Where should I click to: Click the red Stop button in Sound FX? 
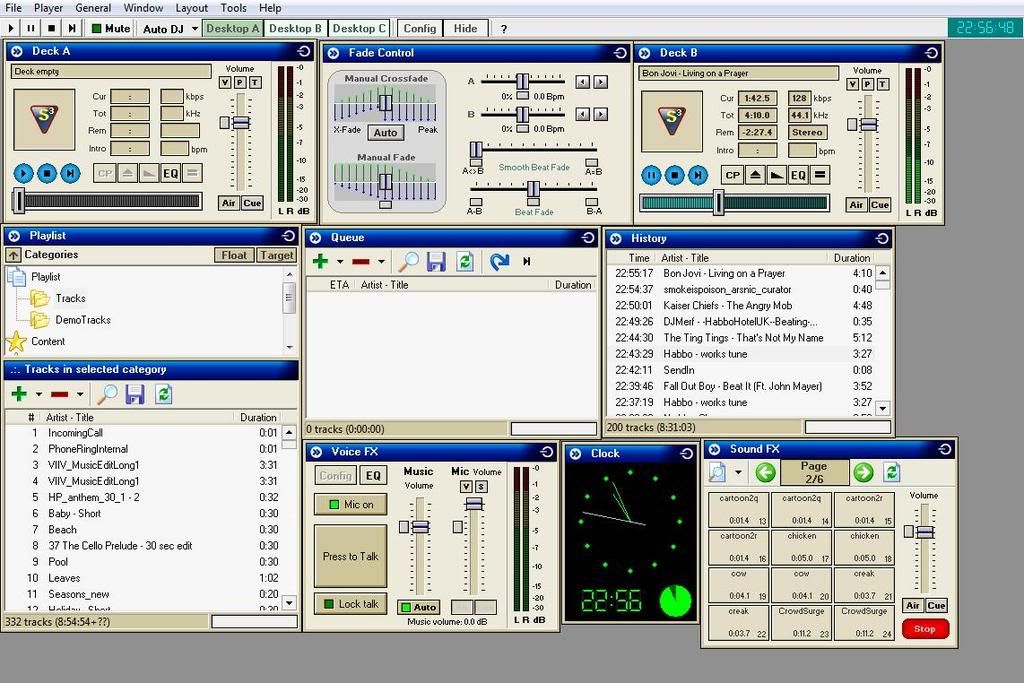click(925, 629)
